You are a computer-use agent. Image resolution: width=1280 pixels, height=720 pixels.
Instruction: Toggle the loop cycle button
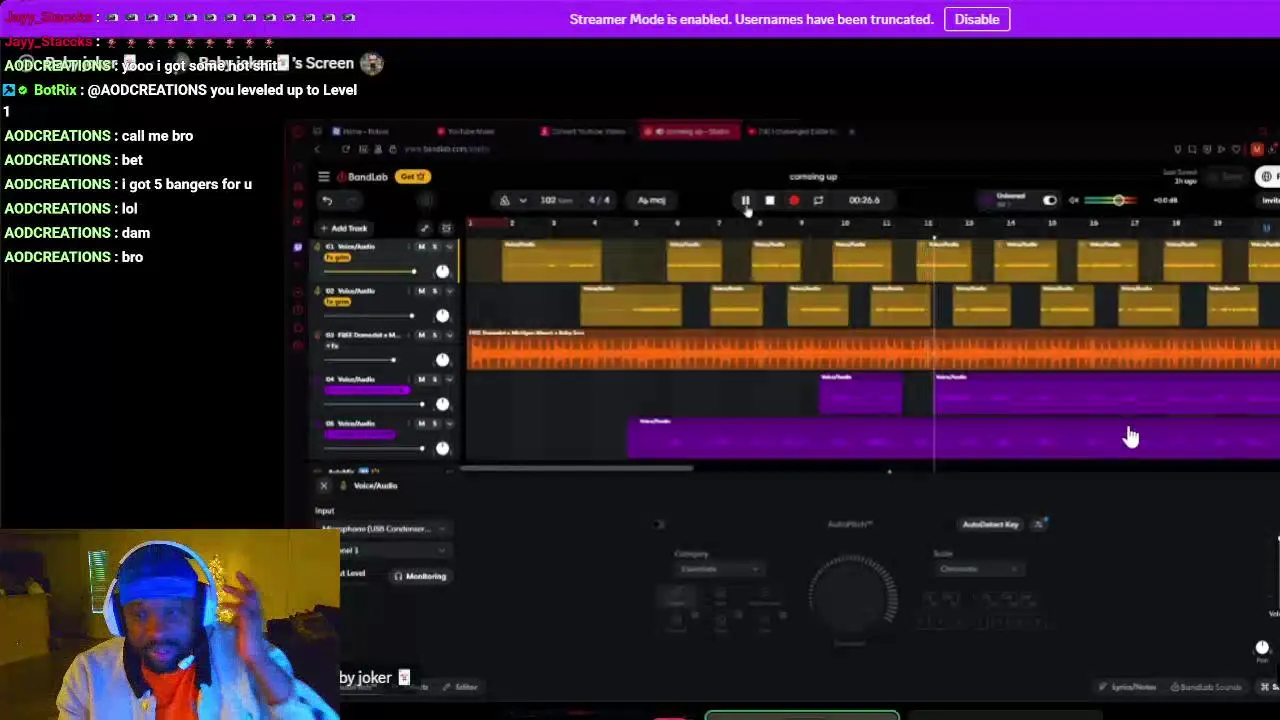click(x=818, y=200)
